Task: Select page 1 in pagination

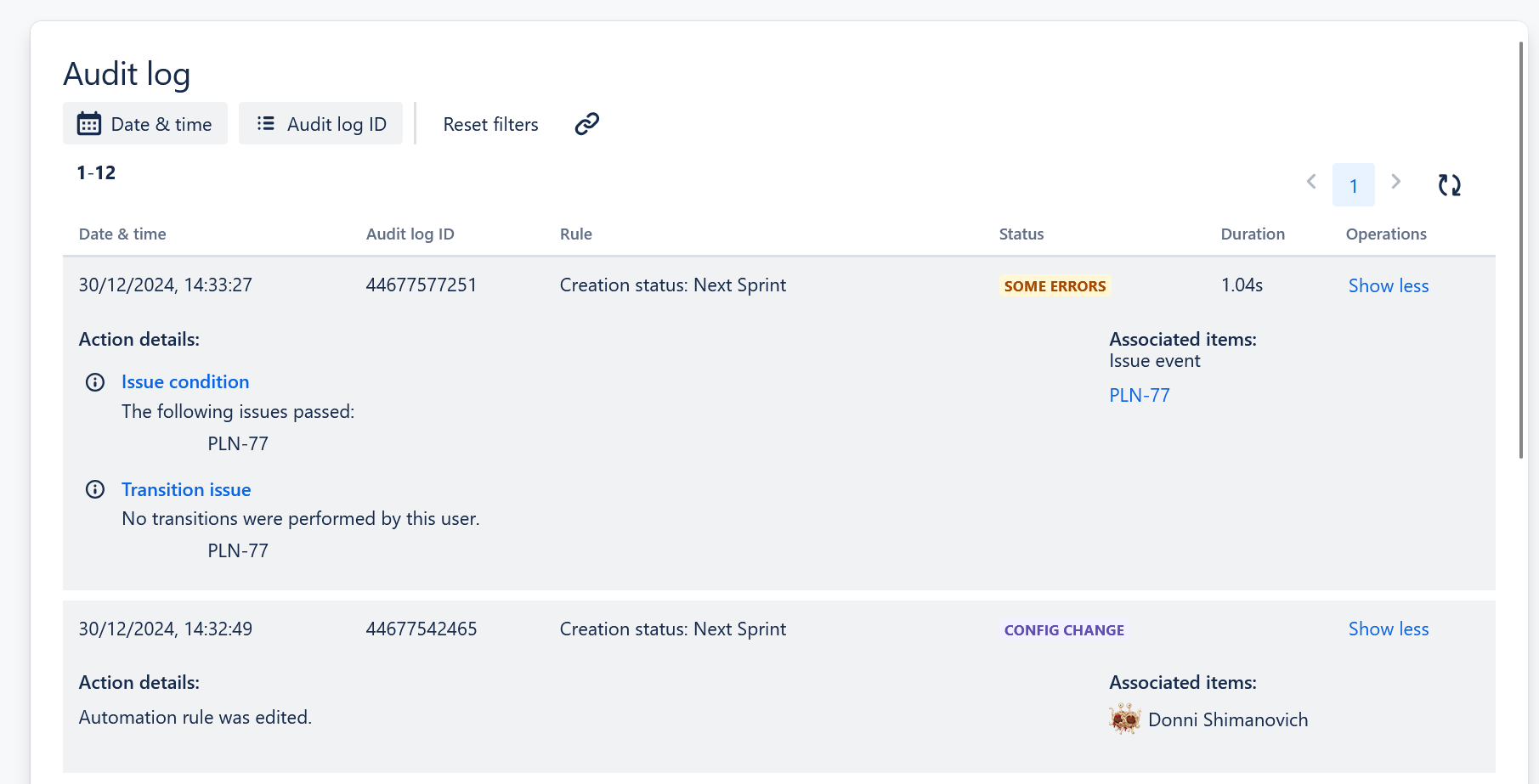Action: (x=1353, y=184)
